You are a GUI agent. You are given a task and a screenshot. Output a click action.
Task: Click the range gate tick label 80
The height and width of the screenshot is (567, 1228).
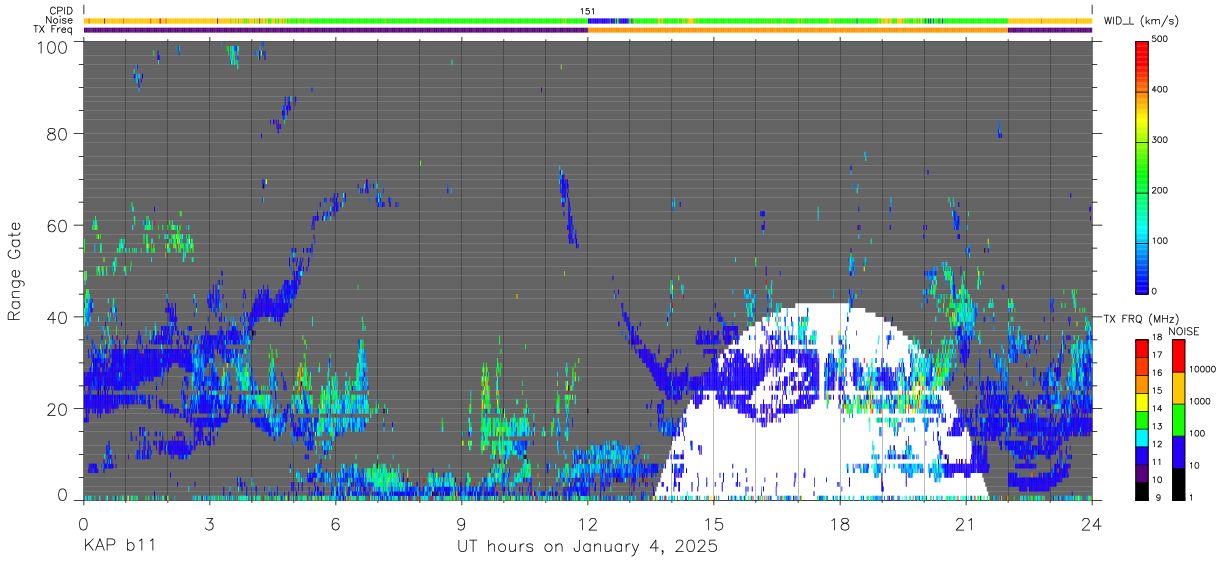click(x=58, y=134)
